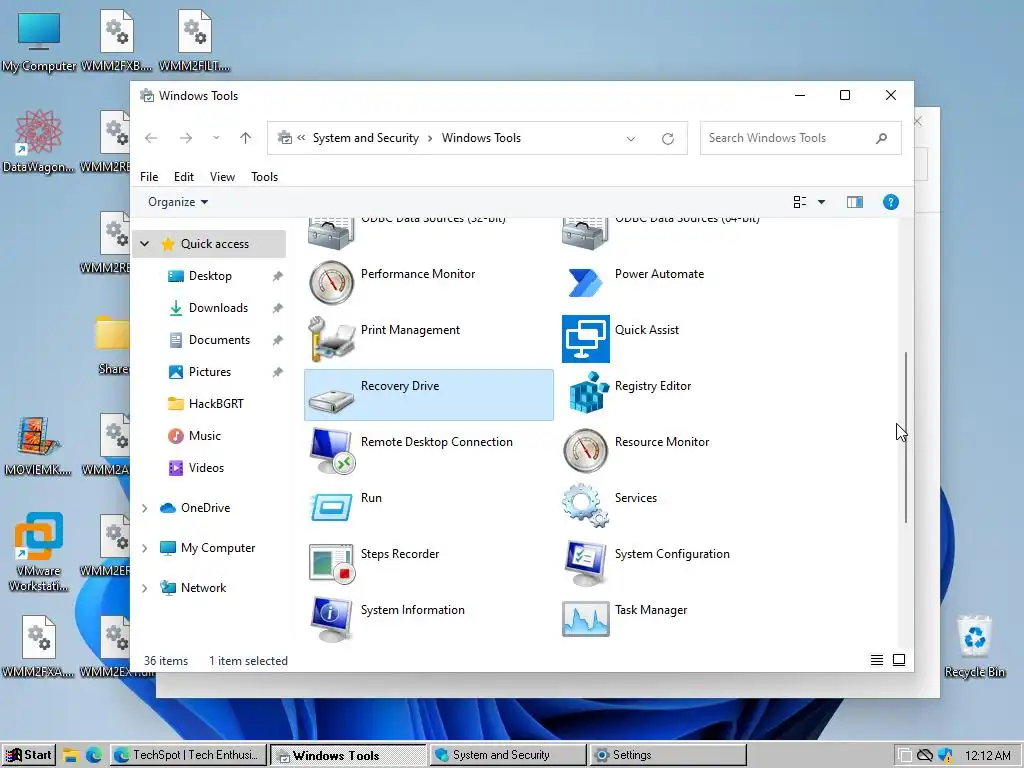Open the My Computer desktop icon
The height and width of the screenshot is (768, 1024).
pyautogui.click(x=39, y=42)
